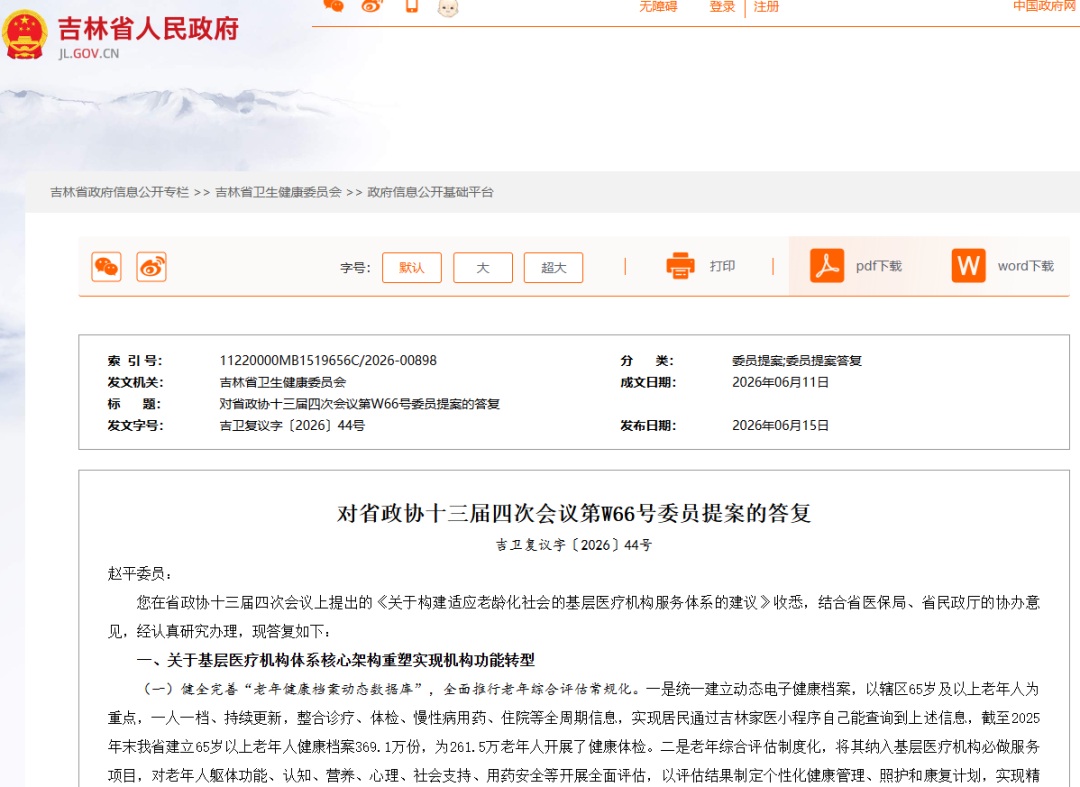
Task: Open the Weibo icon in top bar
Action: coord(373,6)
